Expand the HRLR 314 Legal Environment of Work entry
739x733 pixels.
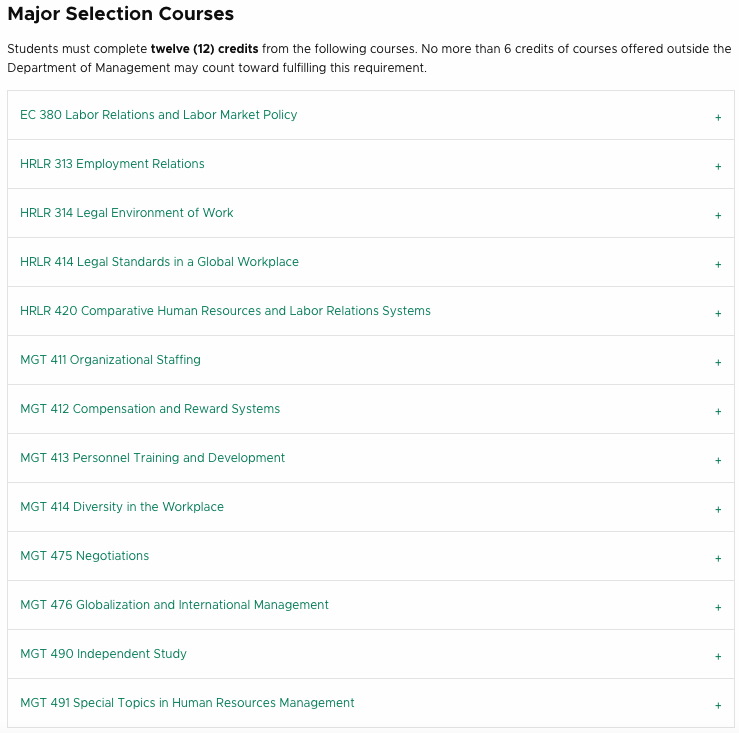[x=126, y=213]
